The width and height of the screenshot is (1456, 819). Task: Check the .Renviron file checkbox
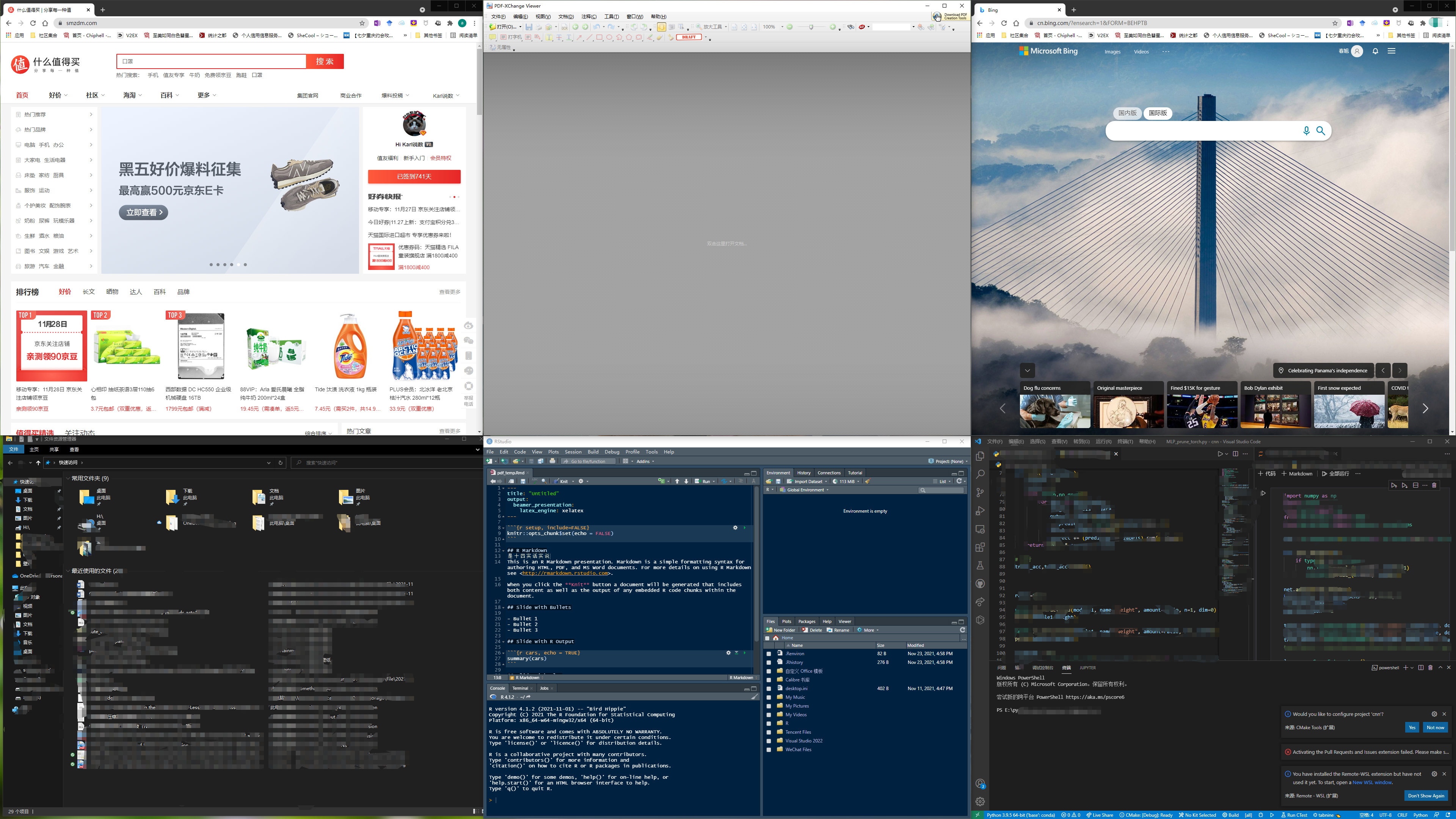click(768, 654)
